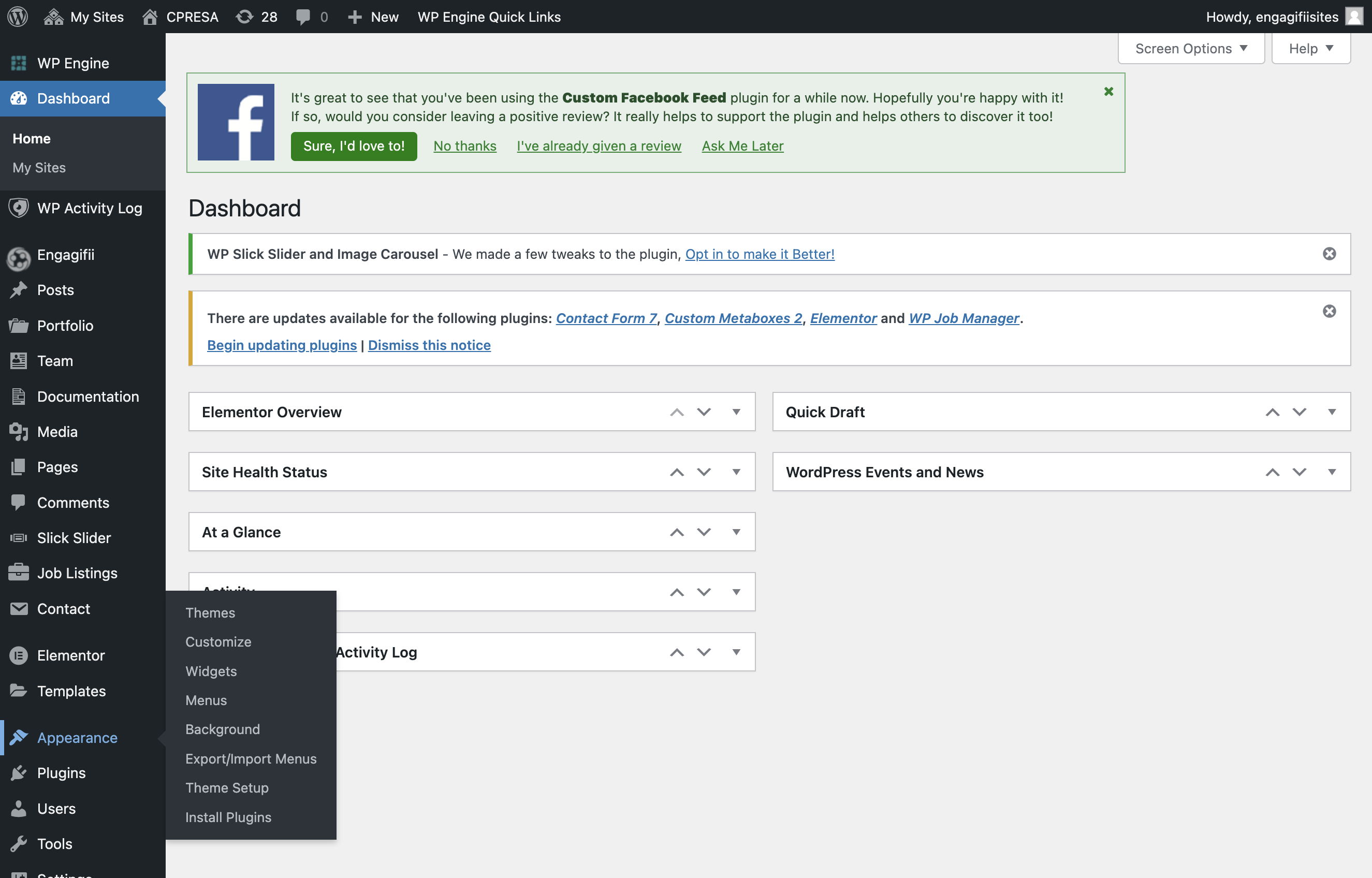Open the comments bubble icon in admin bar
This screenshot has height=878, width=1372.
coord(303,17)
